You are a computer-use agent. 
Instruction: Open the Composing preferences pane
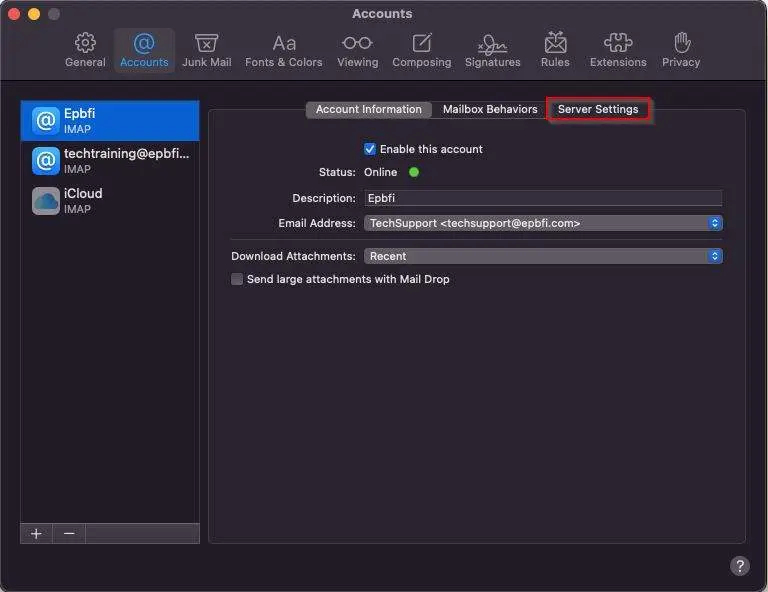pos(421,50)
